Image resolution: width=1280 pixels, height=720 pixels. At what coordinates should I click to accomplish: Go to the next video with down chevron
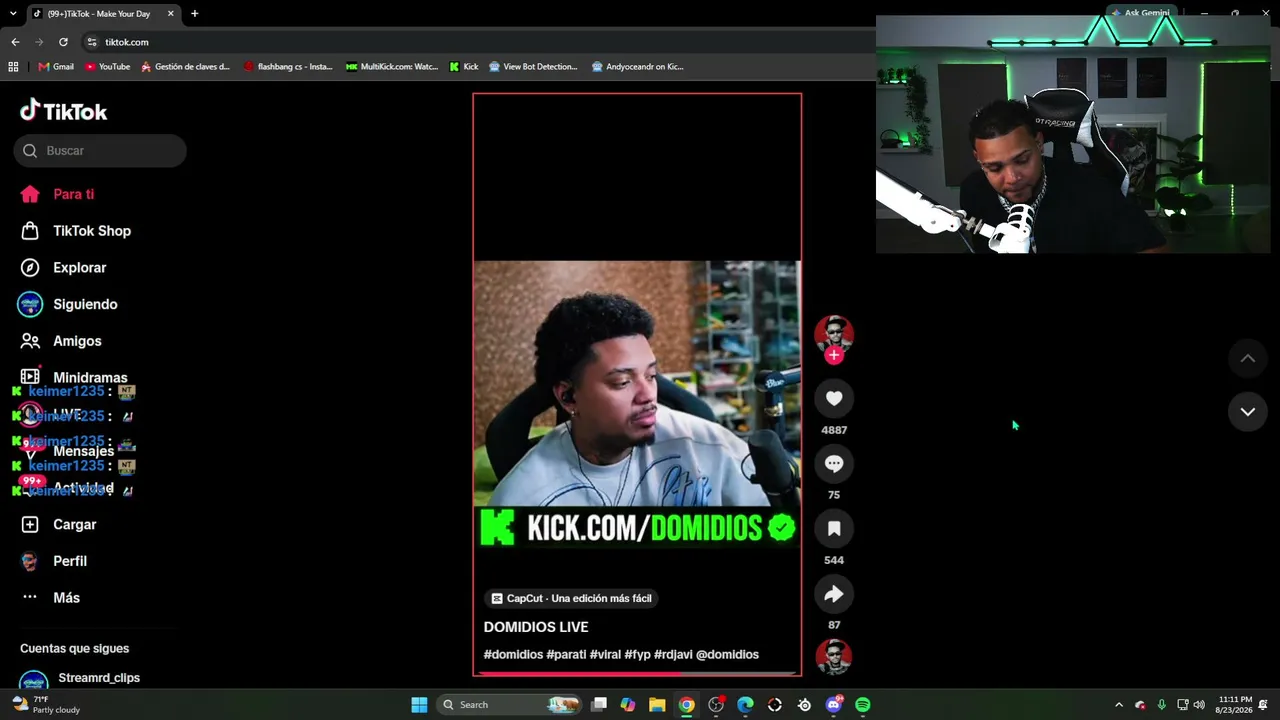(1248, 412)
